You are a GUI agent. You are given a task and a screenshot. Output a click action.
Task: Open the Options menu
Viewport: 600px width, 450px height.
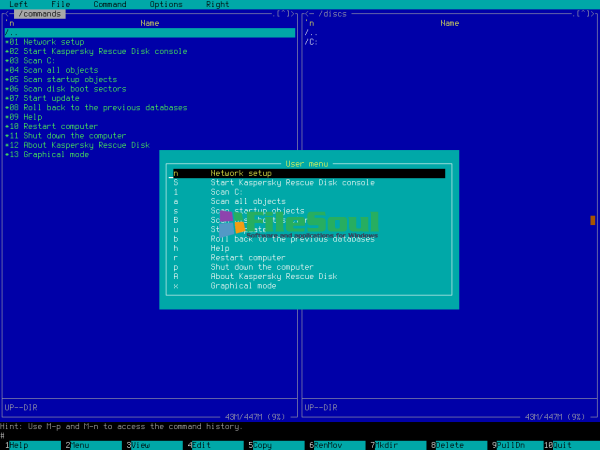click(166, 5)
